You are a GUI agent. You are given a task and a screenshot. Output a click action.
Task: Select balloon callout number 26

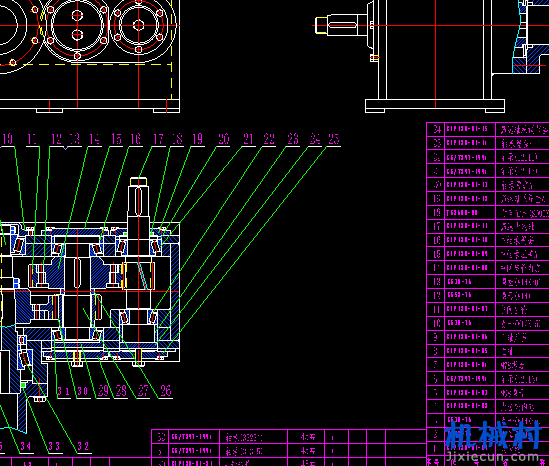pos(166,391)
